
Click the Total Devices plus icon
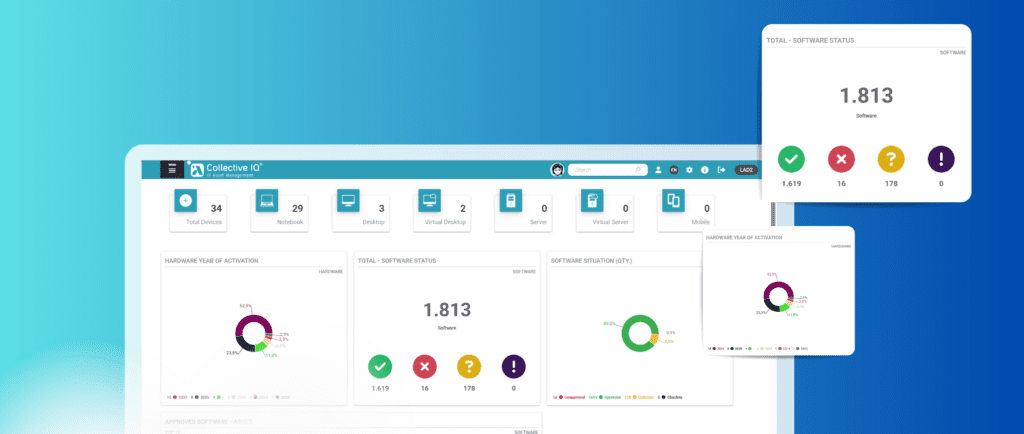185,200
